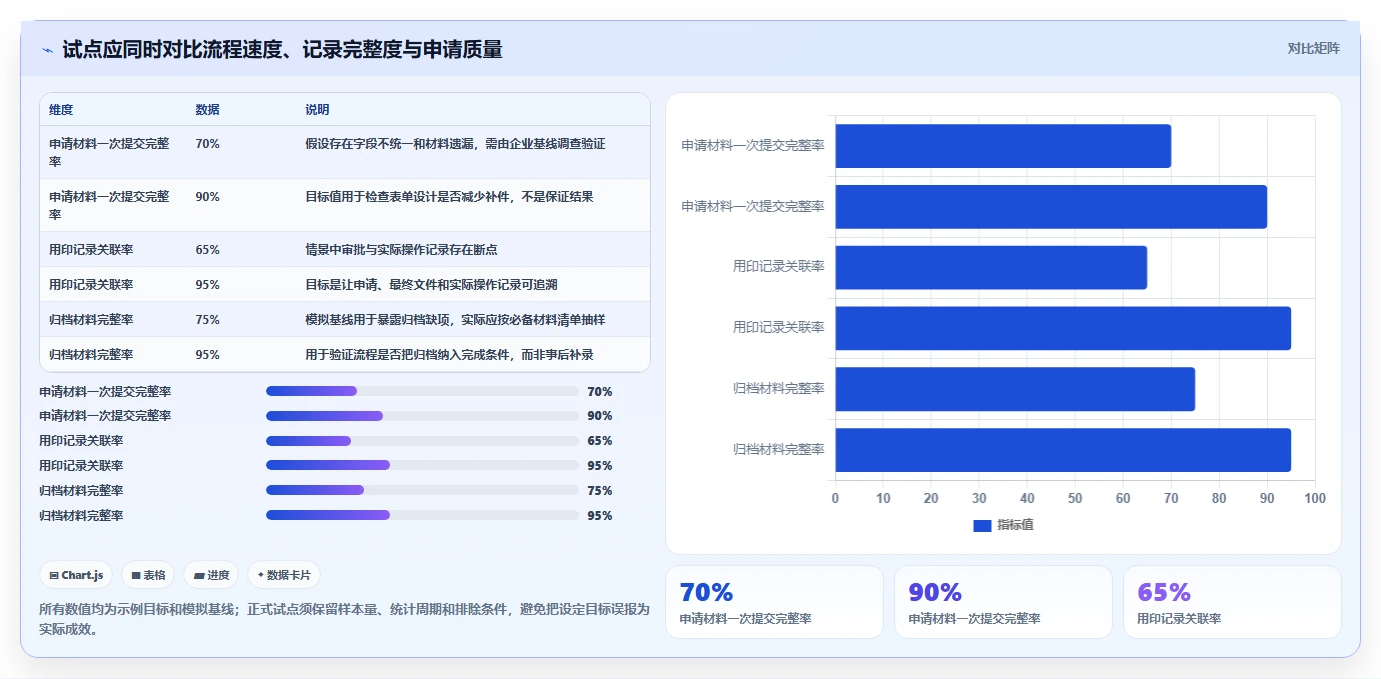Click the 70% value beside the first progress bar
1381x679 pixels.
(x=600, y=392)
